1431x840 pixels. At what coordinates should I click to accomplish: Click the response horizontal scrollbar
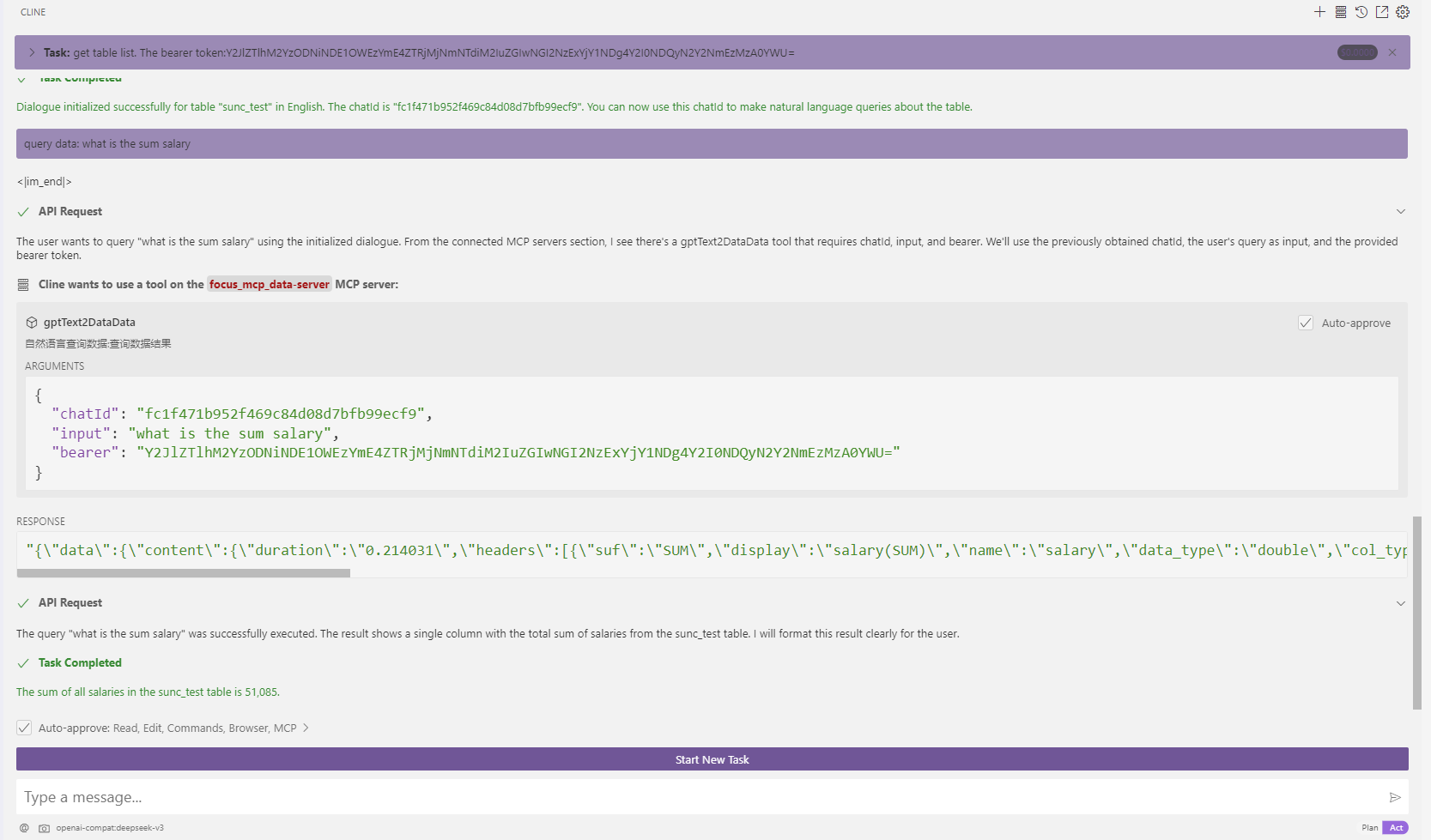(x=183, y=573)
